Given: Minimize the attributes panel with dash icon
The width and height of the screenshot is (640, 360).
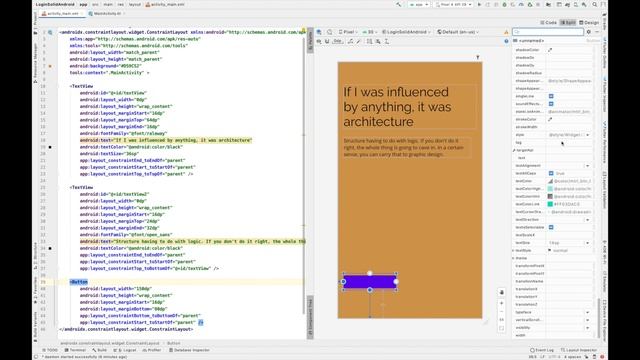Looking at the screenshot, I should click(597, 32).
